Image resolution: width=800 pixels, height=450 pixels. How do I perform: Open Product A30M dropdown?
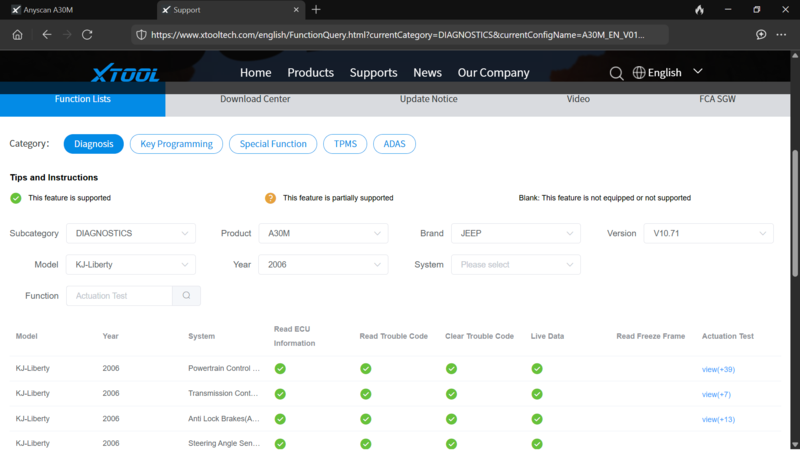pyautogui.click(x=323, y=233)
